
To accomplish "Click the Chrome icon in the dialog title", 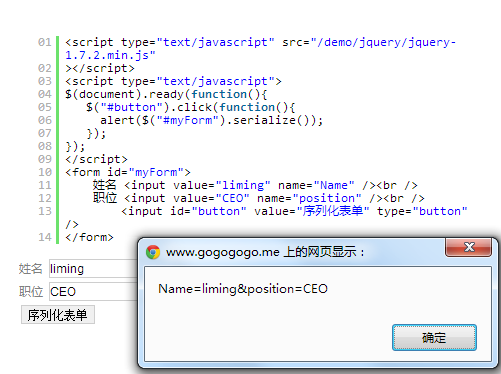I will (x=153, y=252).
